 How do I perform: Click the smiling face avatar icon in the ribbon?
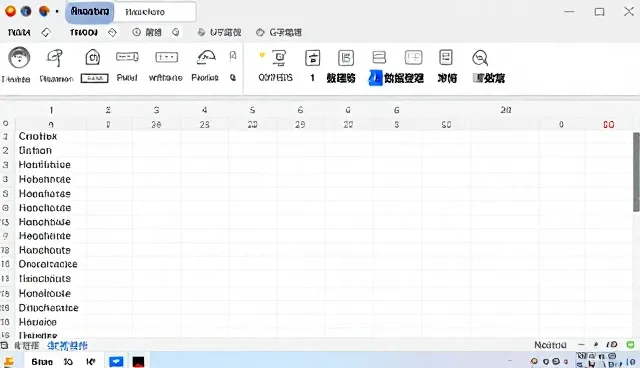coord(19,58)
